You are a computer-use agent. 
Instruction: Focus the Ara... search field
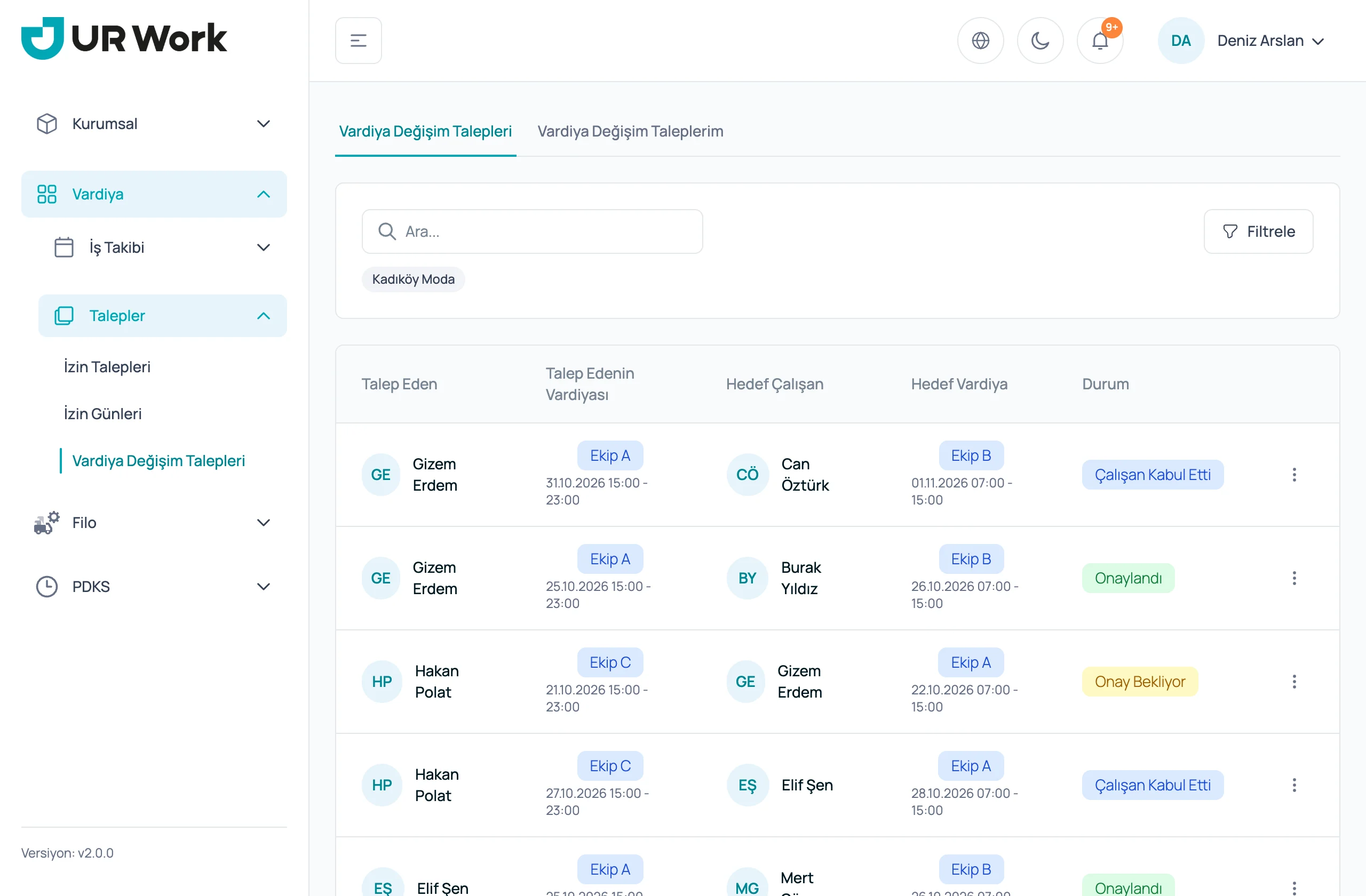[532, 231]
